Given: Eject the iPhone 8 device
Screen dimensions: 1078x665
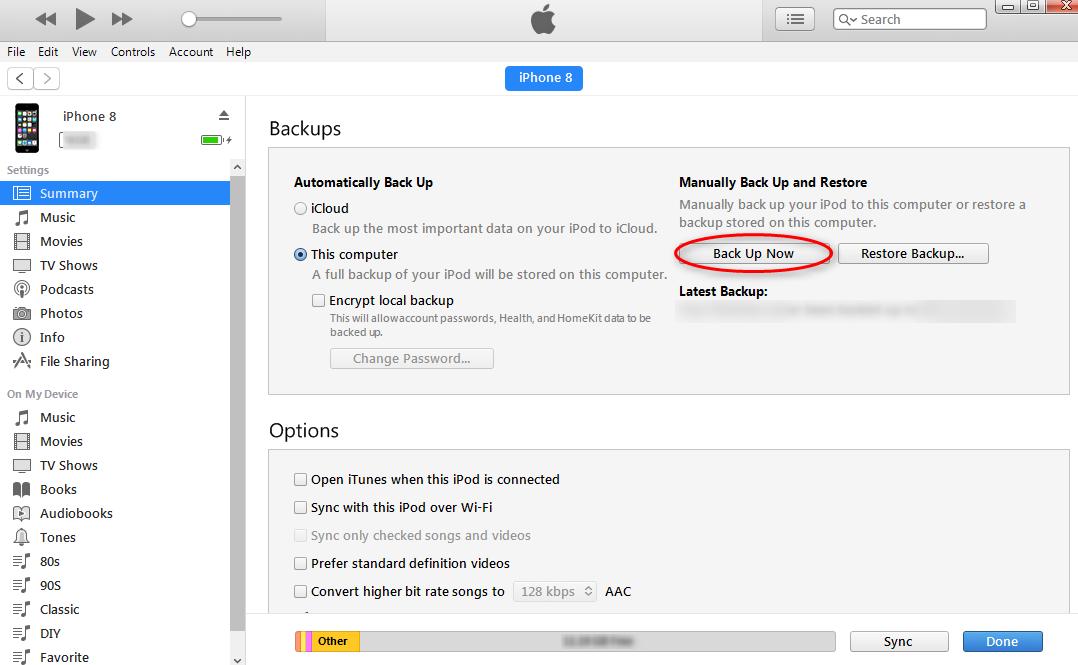Looking at the screenshot, I should pos(223,115).
